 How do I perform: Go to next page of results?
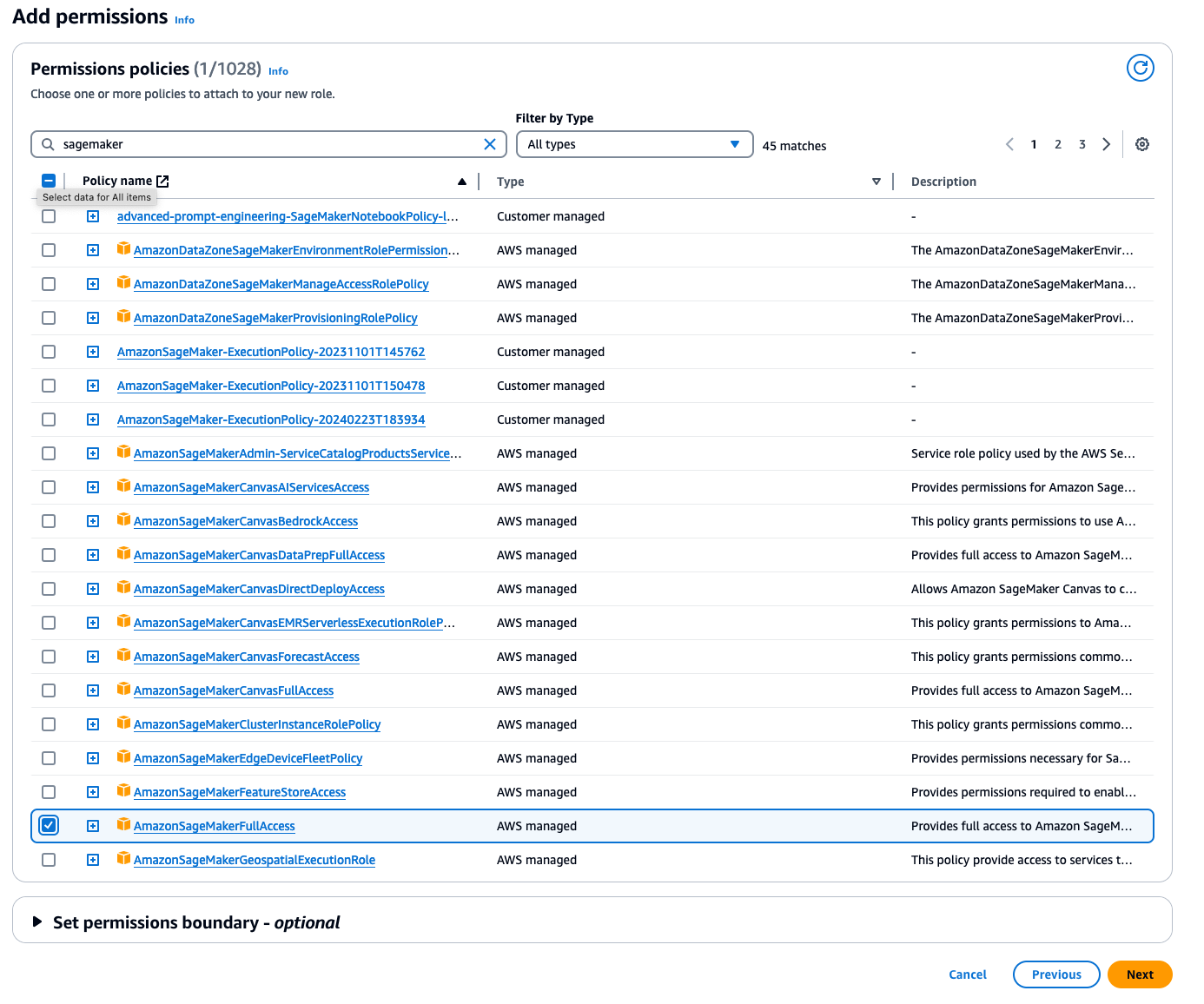1106,144
